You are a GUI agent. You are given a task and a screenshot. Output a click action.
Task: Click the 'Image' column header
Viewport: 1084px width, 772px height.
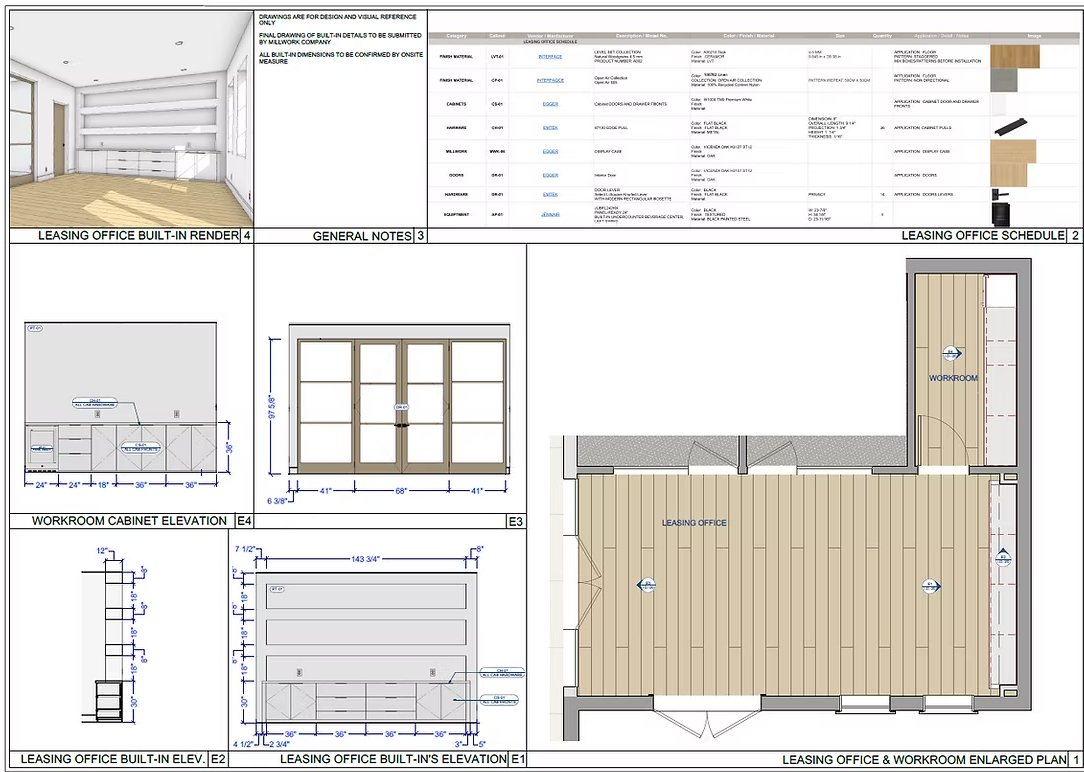pos(1034,36)
